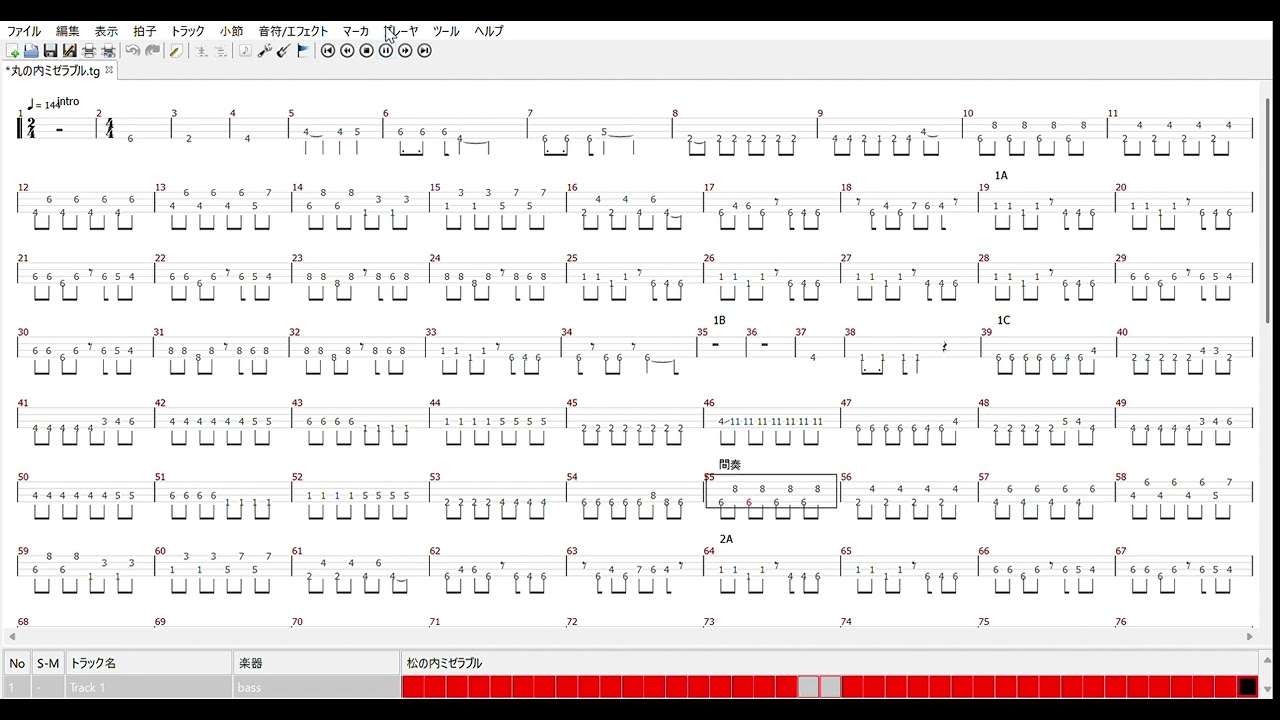
Task: Click the Save floppy disk icon
Action: [x=50, y=51]
